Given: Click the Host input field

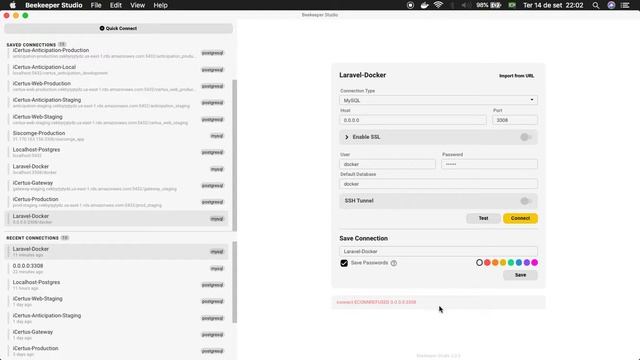Looking at the screenshot, I should 413,120.
